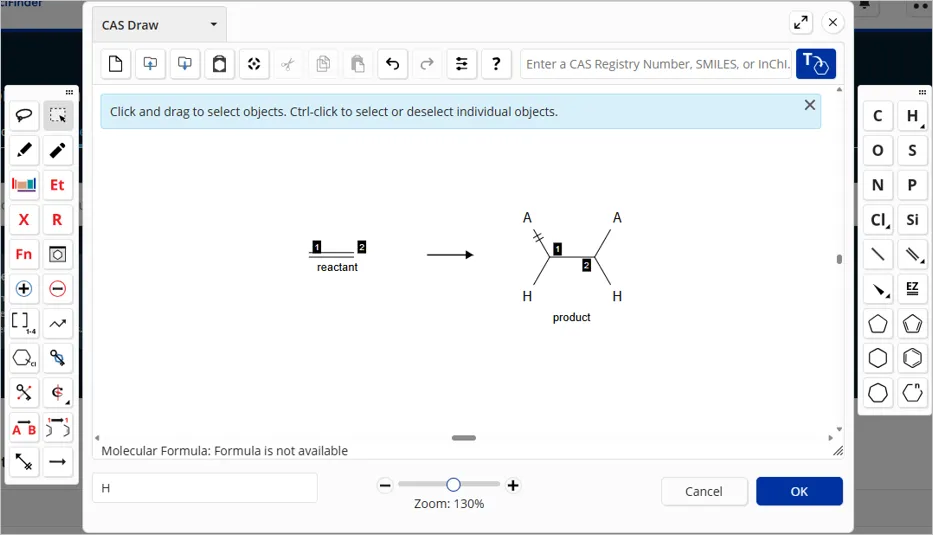Select the eraser tool
Screen dimensions: 933x535
(58, 151)
